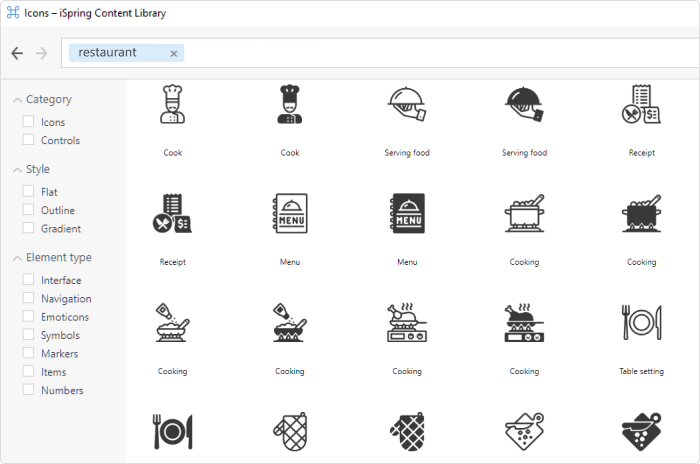
Task: Select the outline Cook chef icon
Action: click(172, 105)
